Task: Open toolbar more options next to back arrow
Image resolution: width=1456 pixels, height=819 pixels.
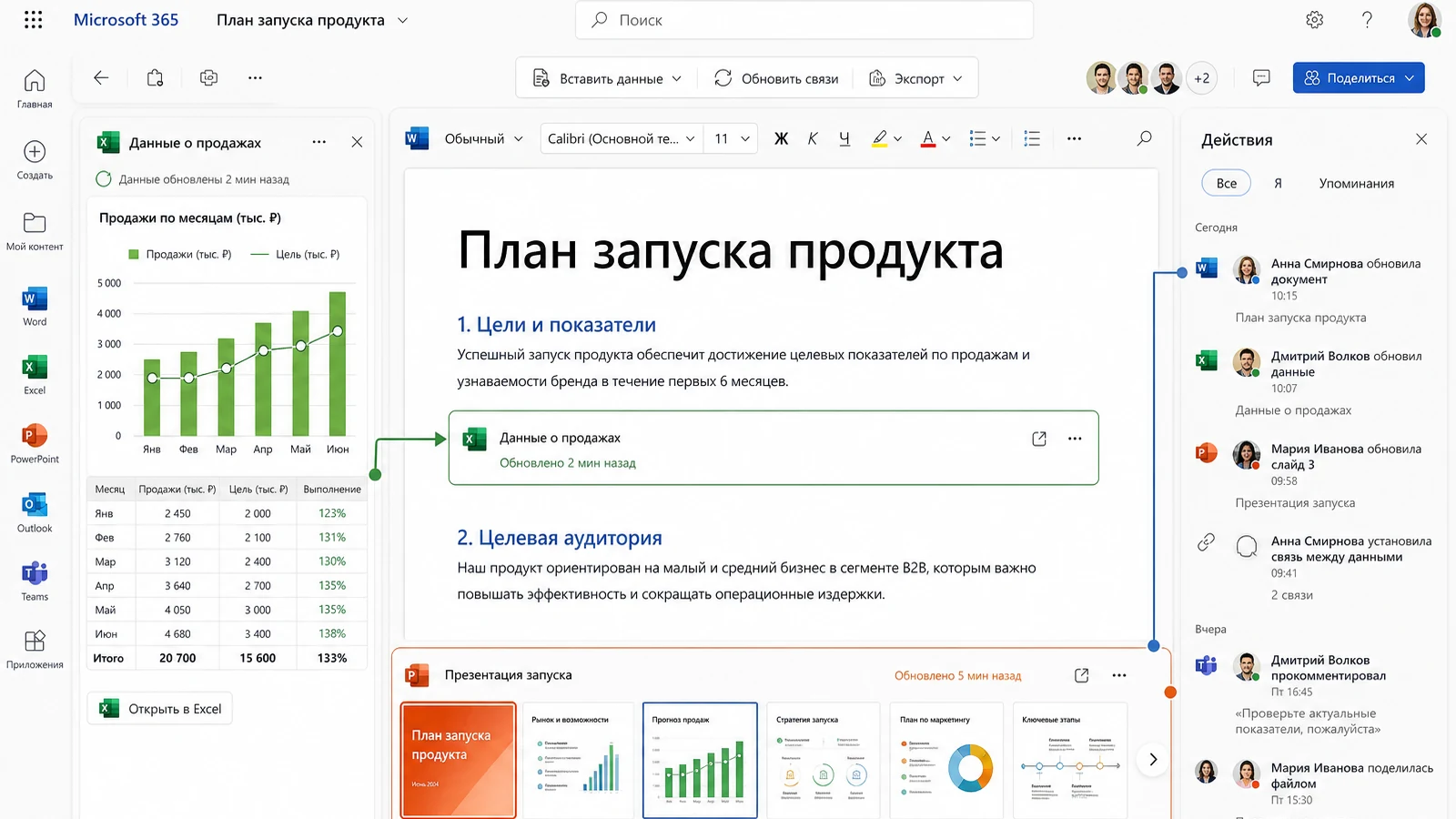Action: pyautogui.click(x=255, y=78)
